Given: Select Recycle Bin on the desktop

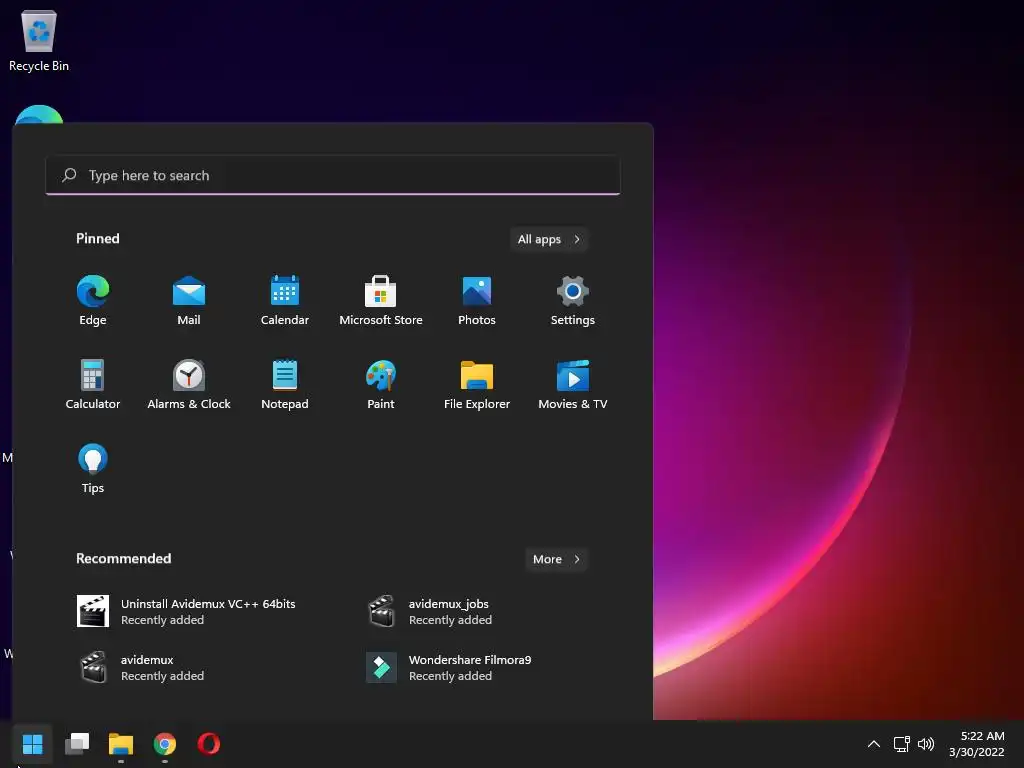Looking at the screenshot, I should pos(39,40).
